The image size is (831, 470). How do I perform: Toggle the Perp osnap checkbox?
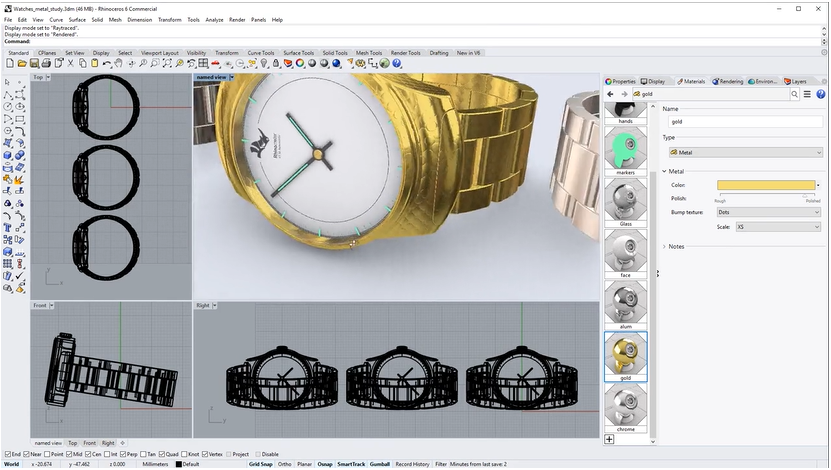click(x=123, y=455)
